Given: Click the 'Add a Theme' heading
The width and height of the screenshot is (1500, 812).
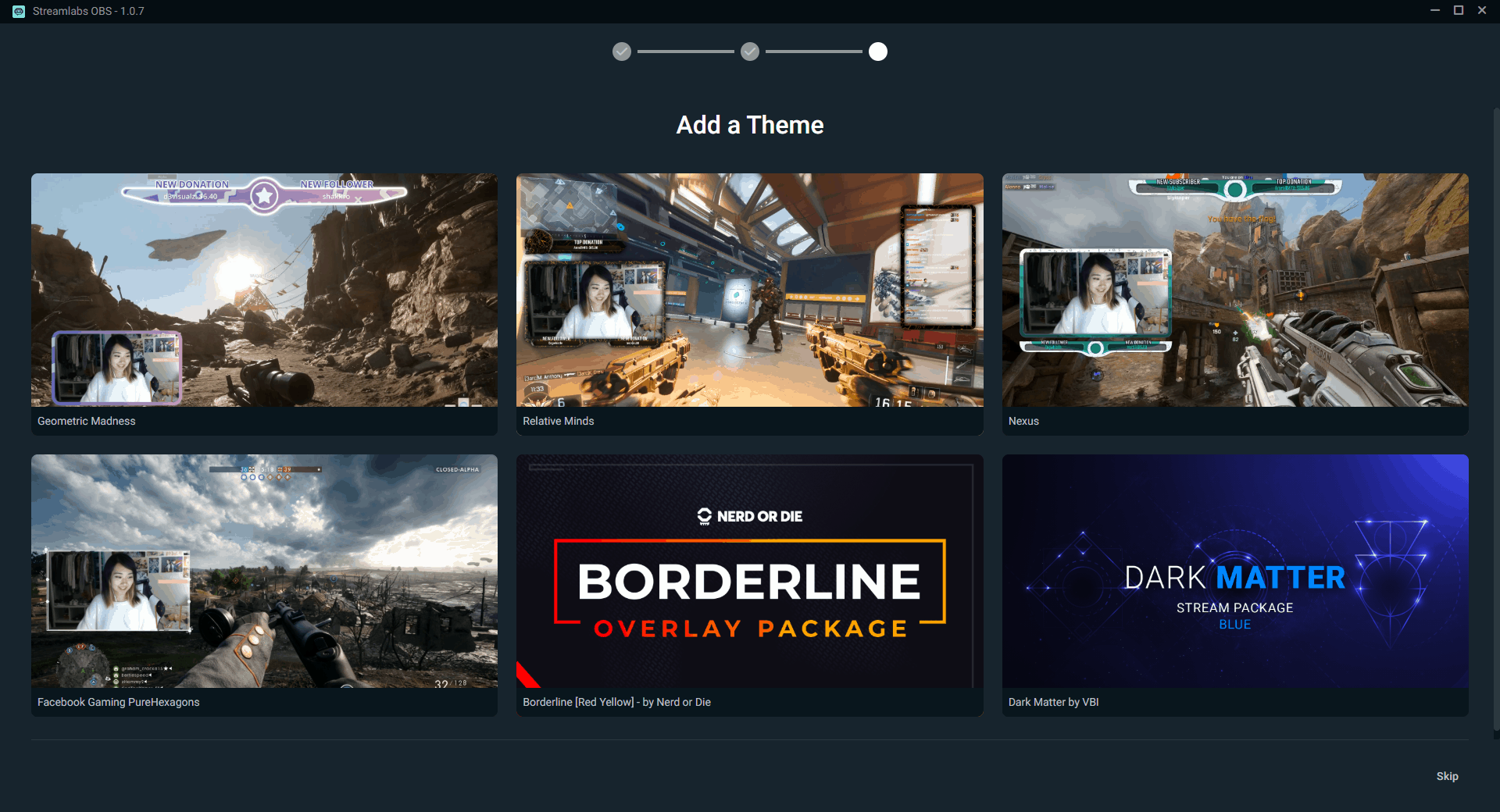Looking at the screenshot, I should 750,125.
